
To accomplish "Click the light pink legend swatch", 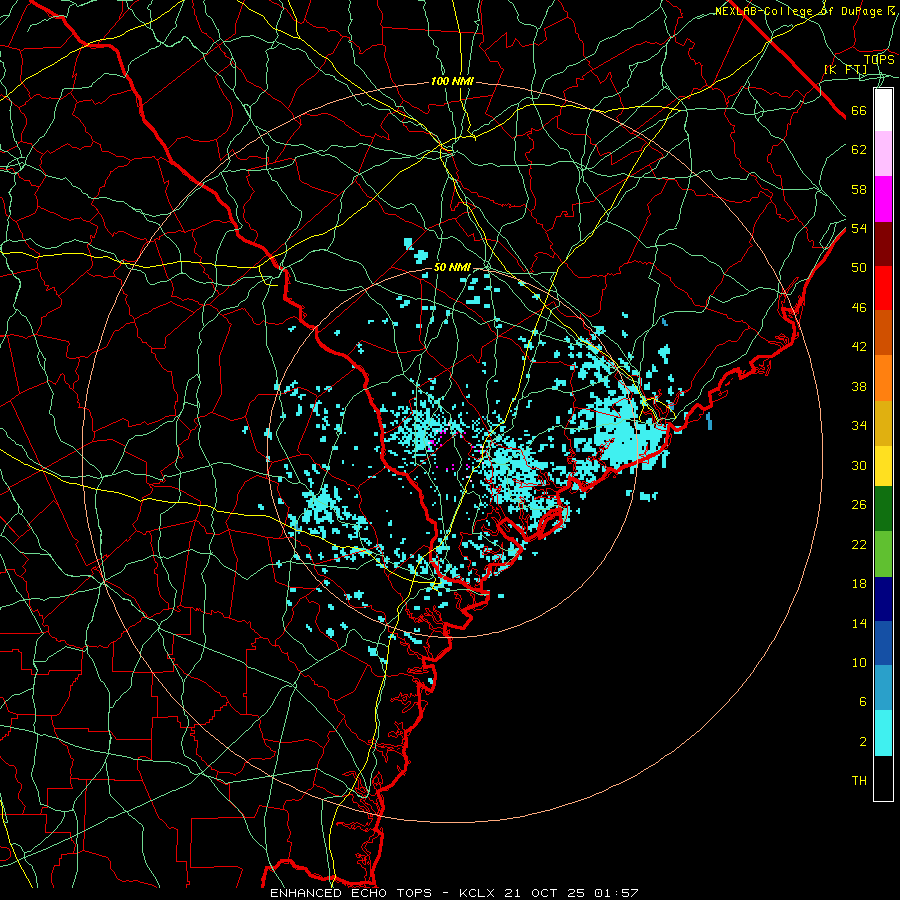I will coord(883,154).
